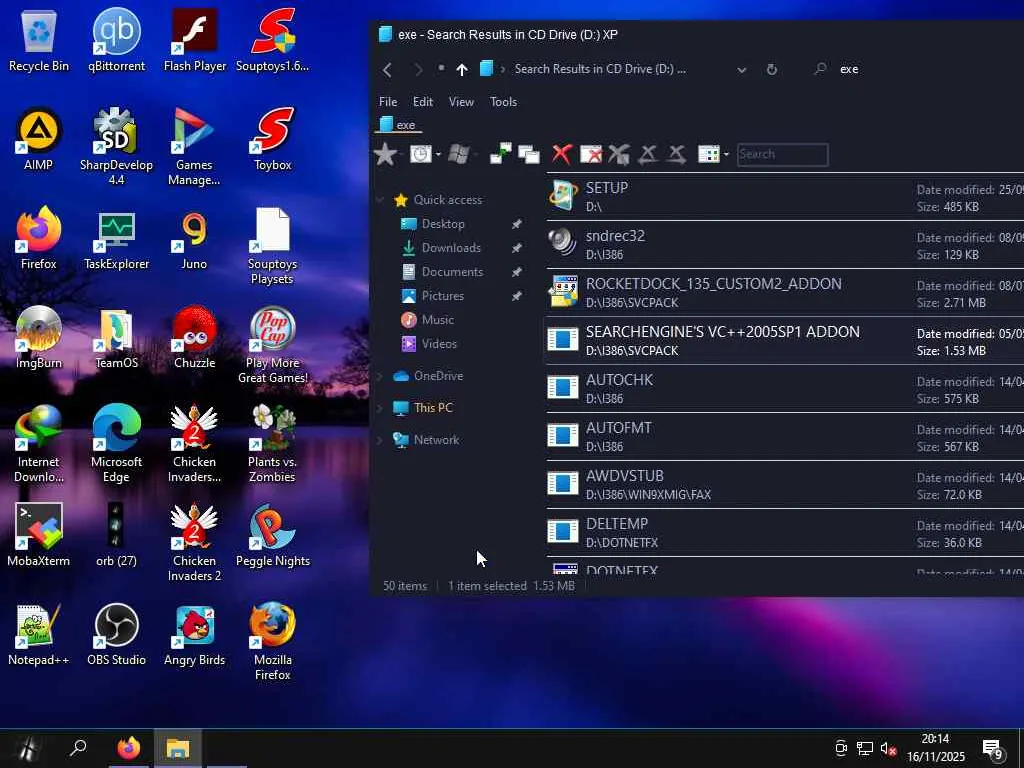Open the recently closed tabs clock icon
The width and height of the screenshot is (1024, 768).
pyautogui.click(x=421, y=154)
